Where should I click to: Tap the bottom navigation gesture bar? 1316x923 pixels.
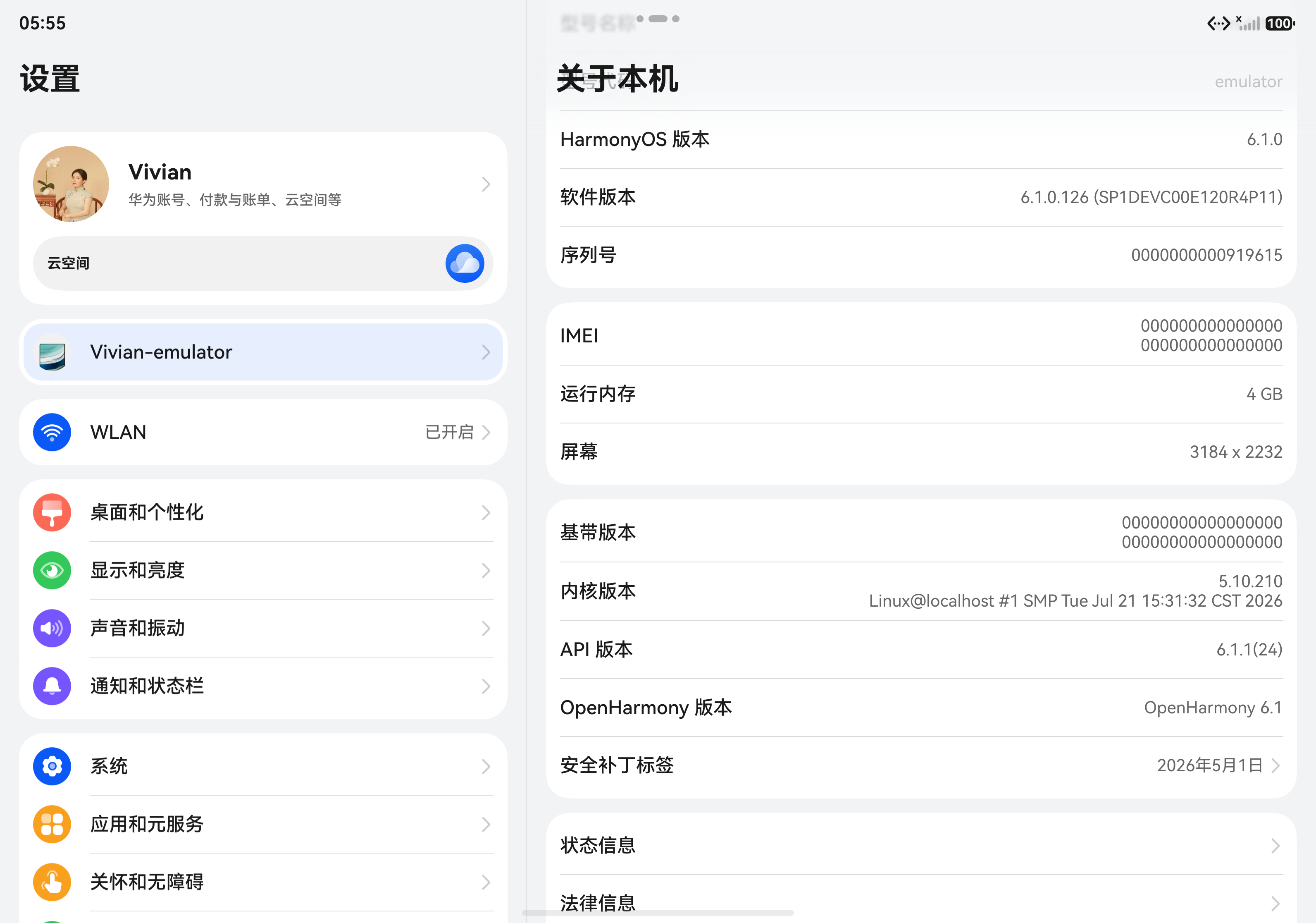click(658, 913)
